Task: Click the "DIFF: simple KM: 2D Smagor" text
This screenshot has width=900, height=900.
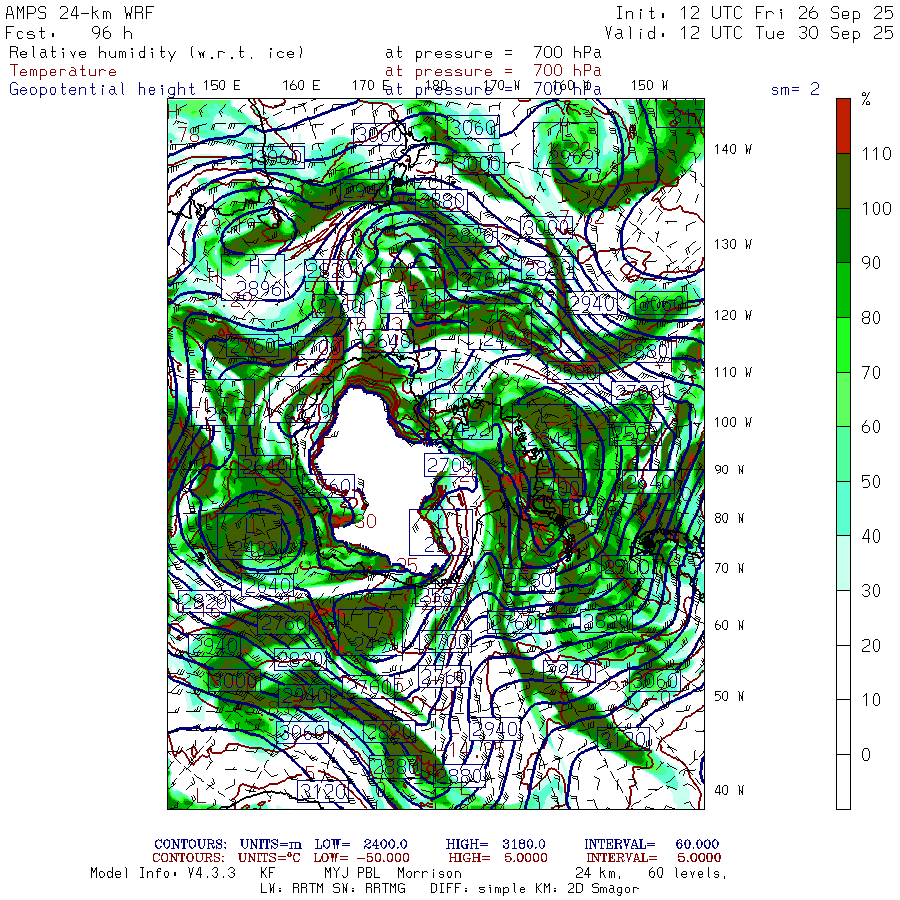Action: tap(534, 889)
